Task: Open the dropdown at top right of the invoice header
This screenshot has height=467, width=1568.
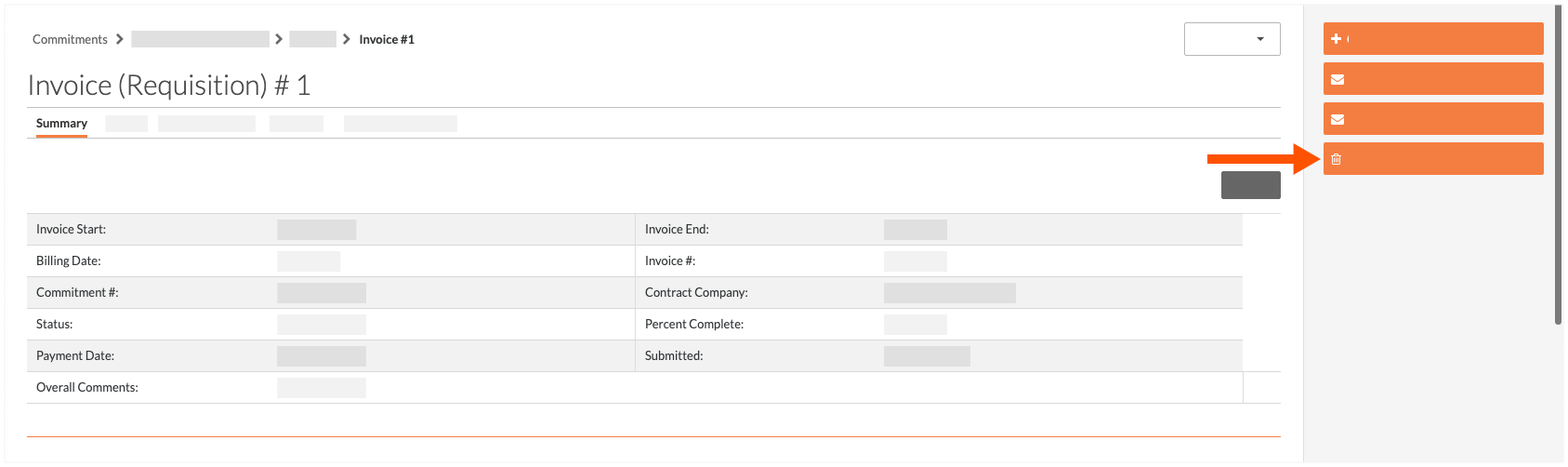Action: coord(1232,39)
